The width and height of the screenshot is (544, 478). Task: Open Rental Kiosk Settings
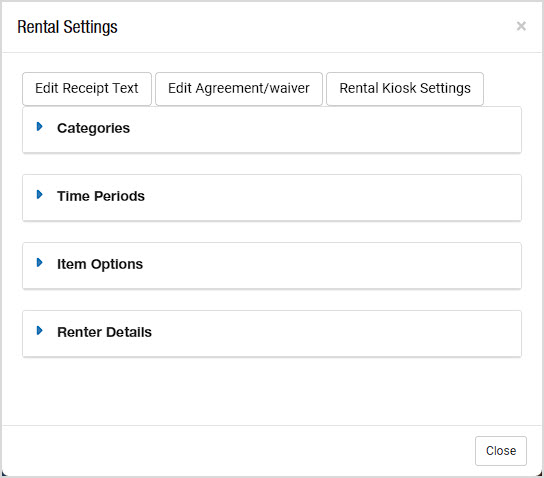(x=405, y=88)
